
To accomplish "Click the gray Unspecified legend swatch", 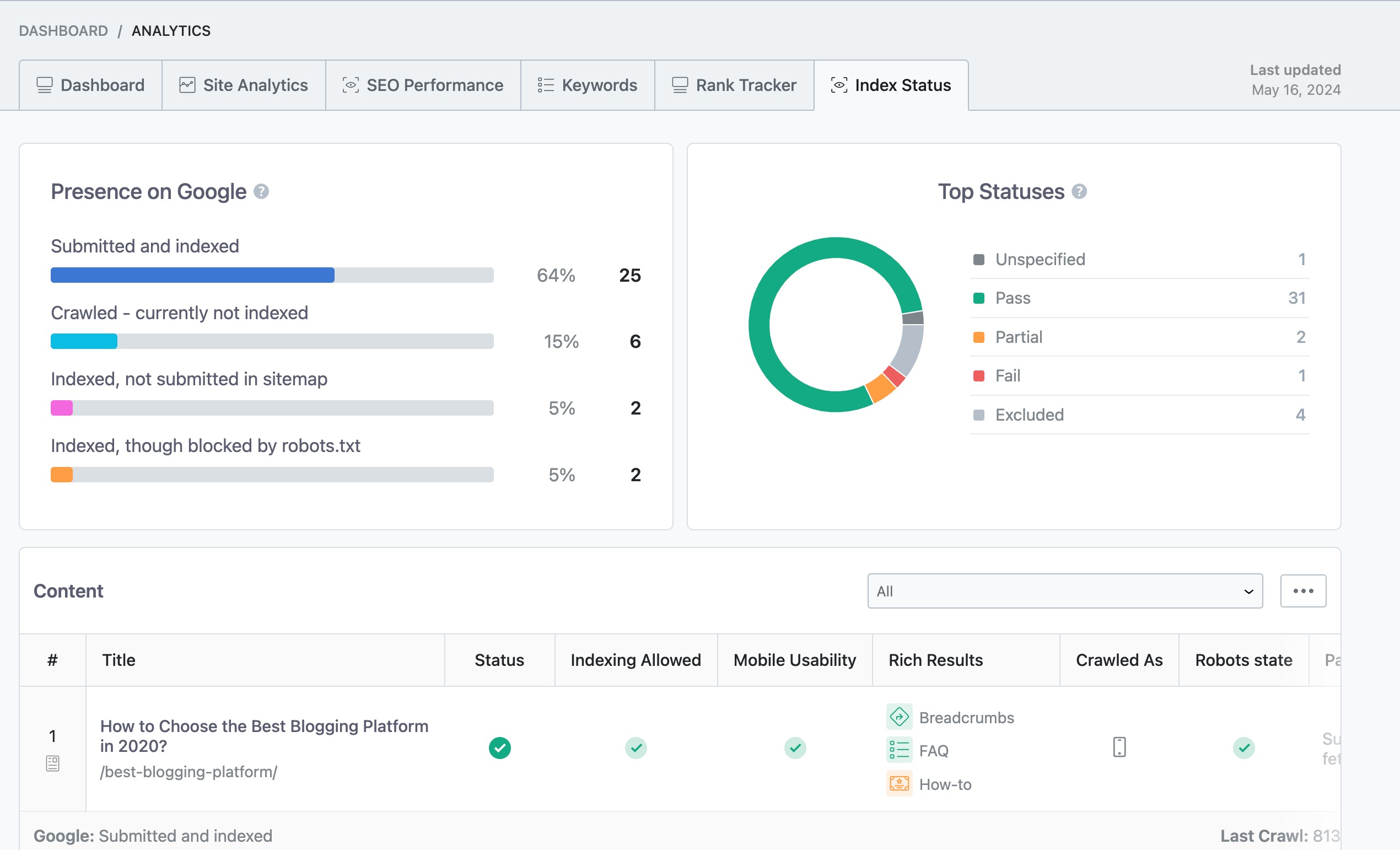I will (978, 260).
